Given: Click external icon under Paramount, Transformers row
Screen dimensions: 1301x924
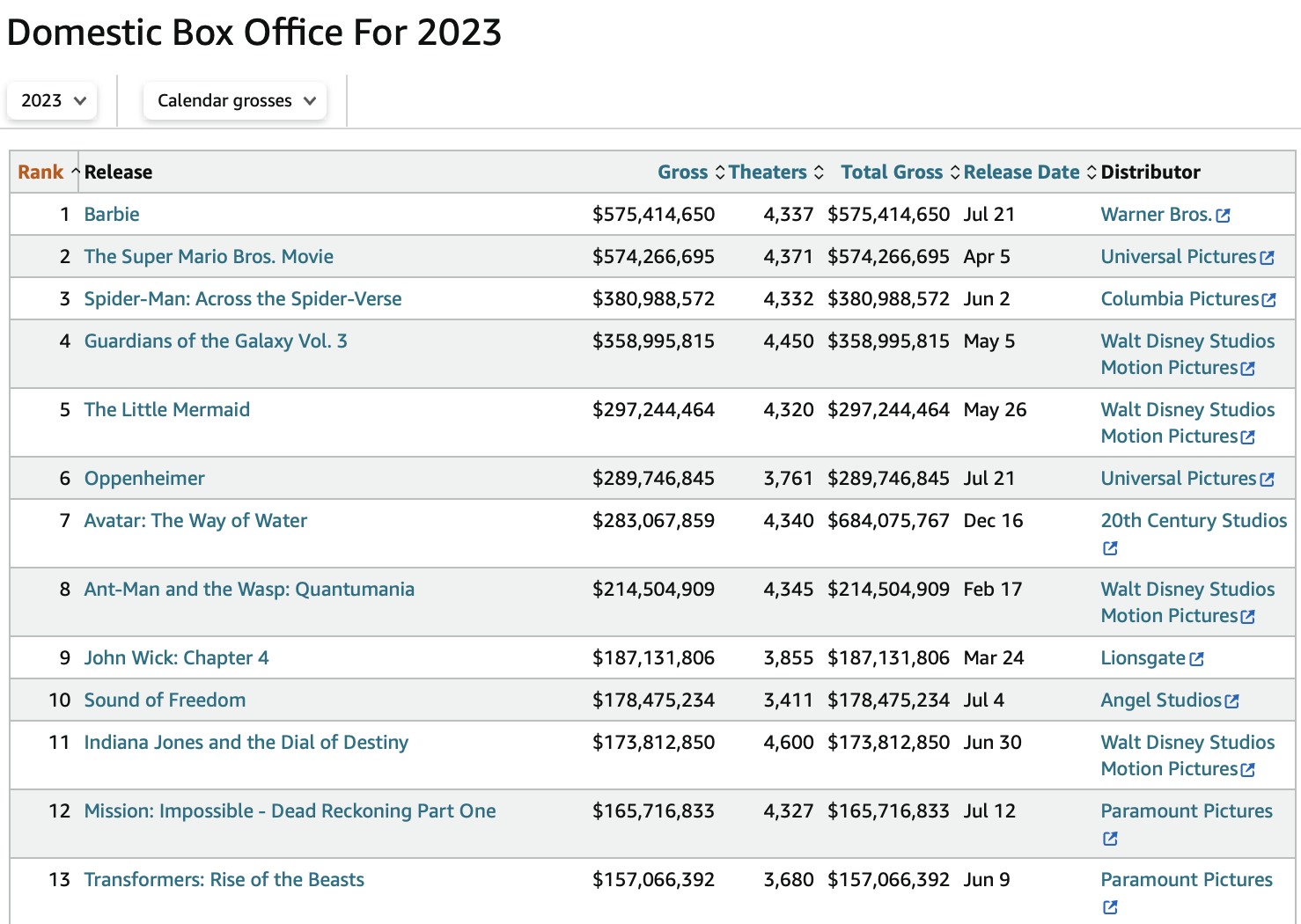Looking at the screenshot, I should pyautogui.click(x=1110, y=907).
